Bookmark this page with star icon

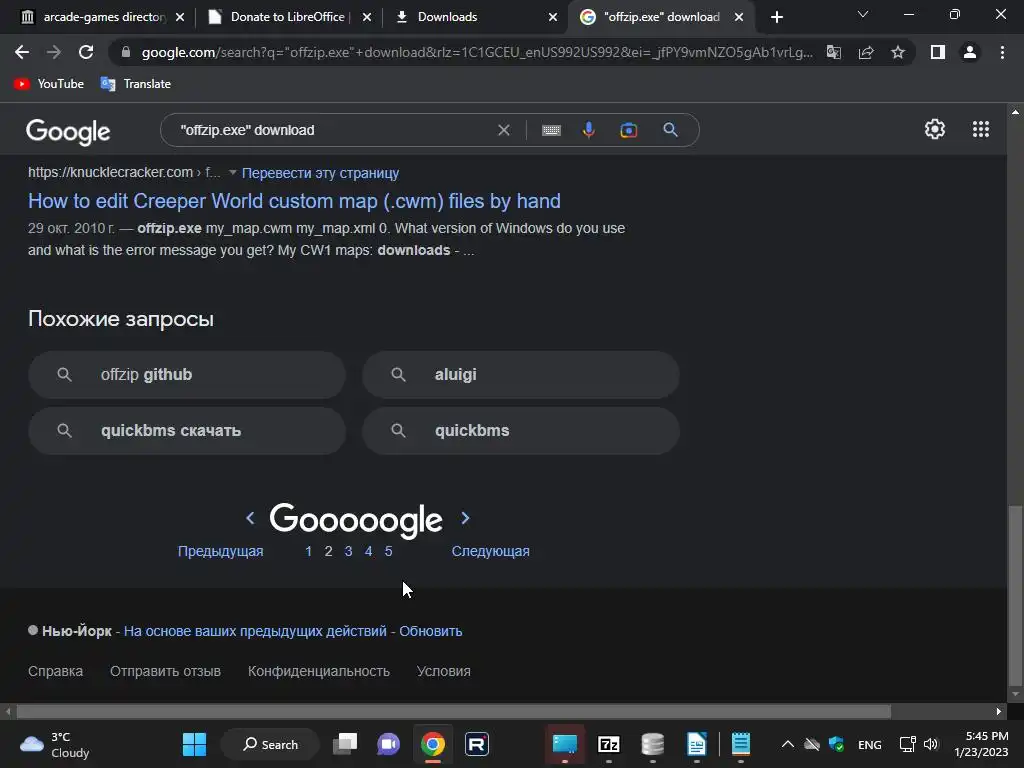click(x=898, y=52)
